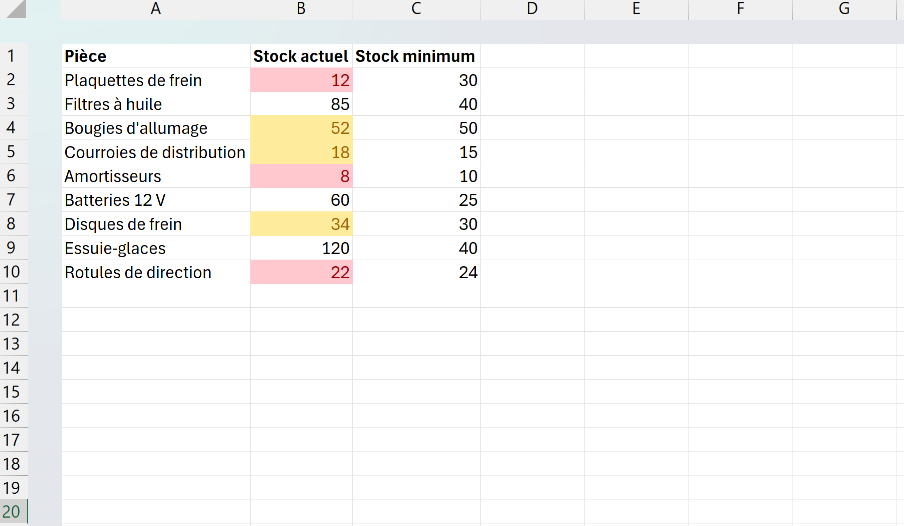Select row 11 header
The height and width of the screenshot is (526, 904).
point(12,296)
